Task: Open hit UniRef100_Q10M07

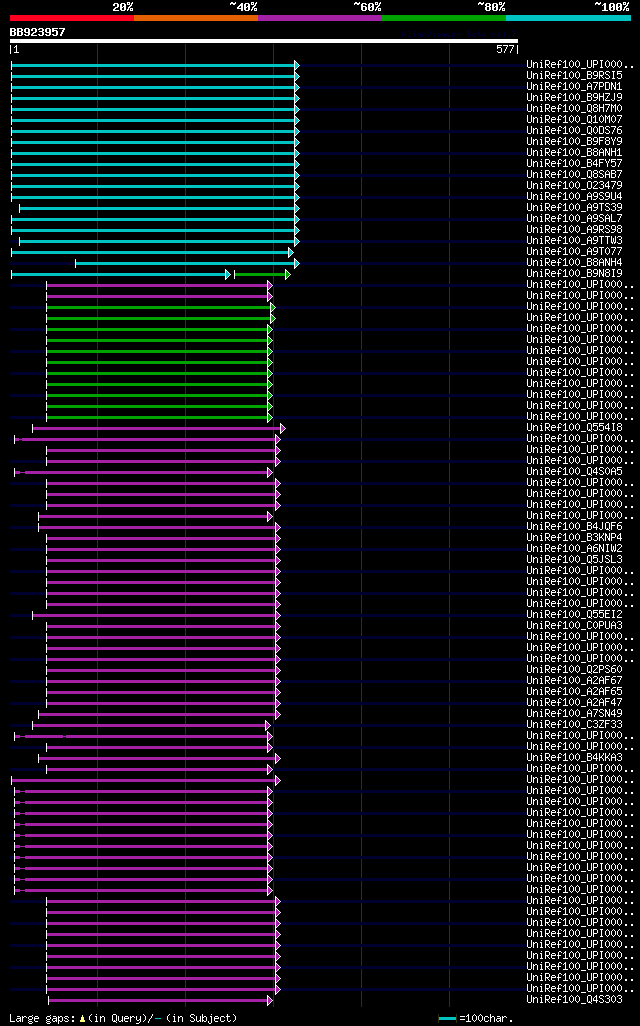Action: (574, 120)
